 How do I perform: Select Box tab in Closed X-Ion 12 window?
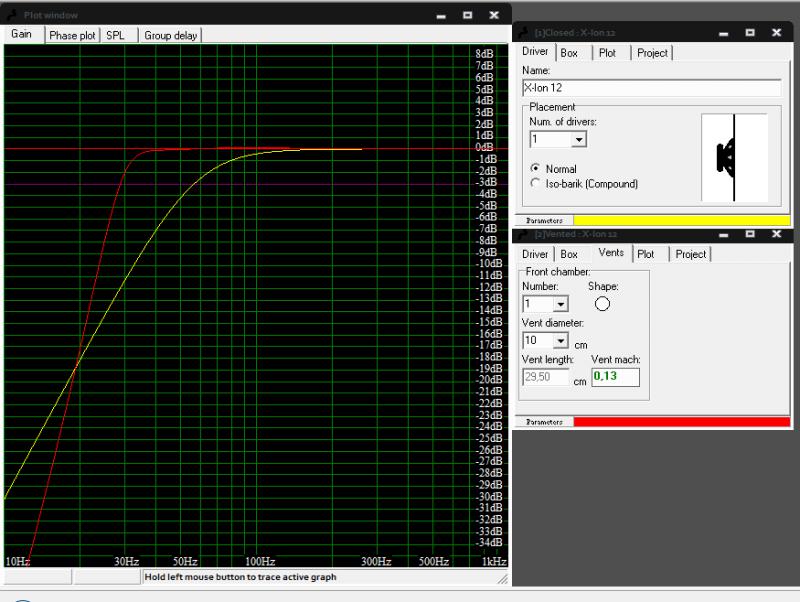(569, 53)
